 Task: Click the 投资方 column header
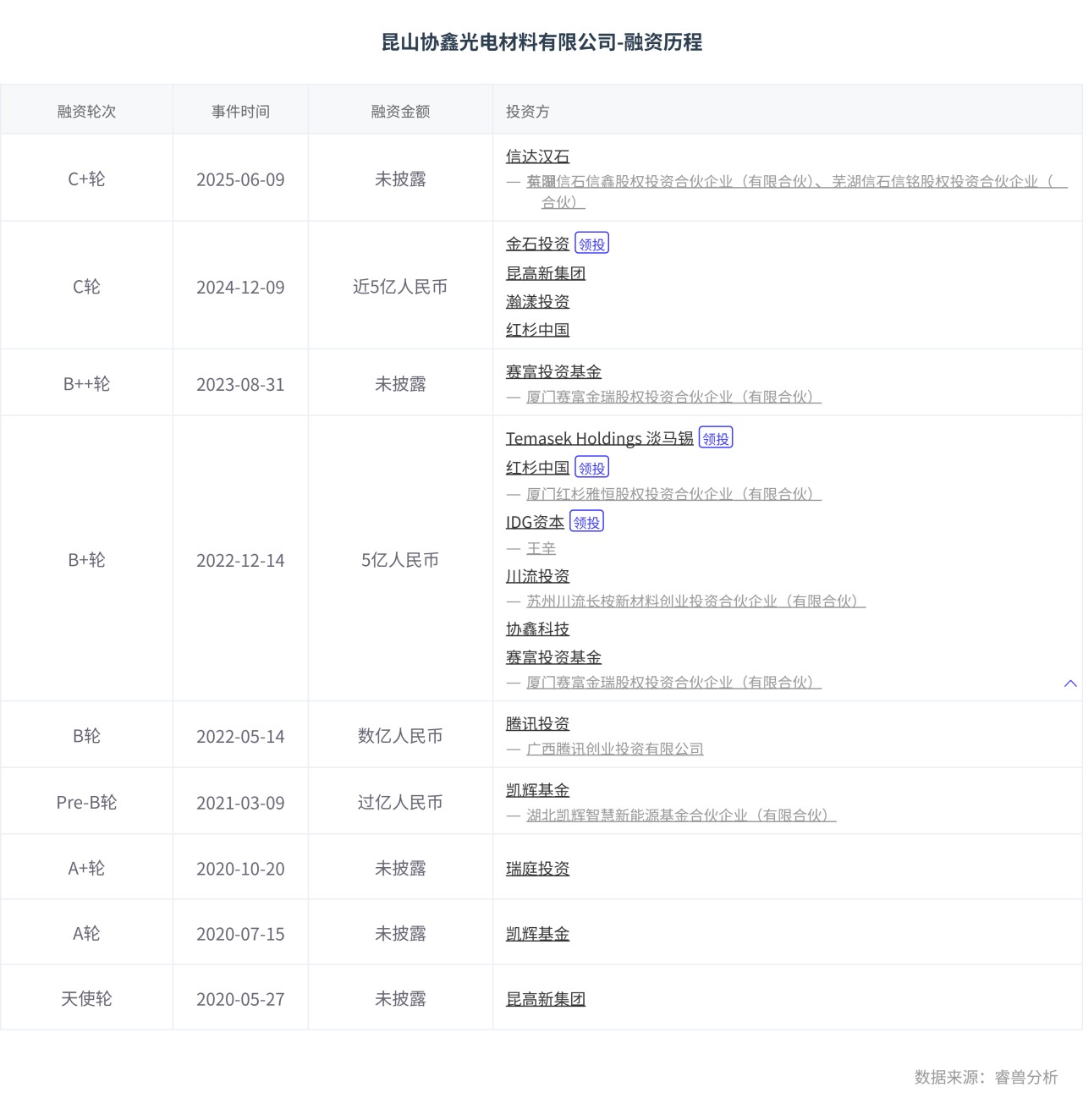click(x=527, y=112)
